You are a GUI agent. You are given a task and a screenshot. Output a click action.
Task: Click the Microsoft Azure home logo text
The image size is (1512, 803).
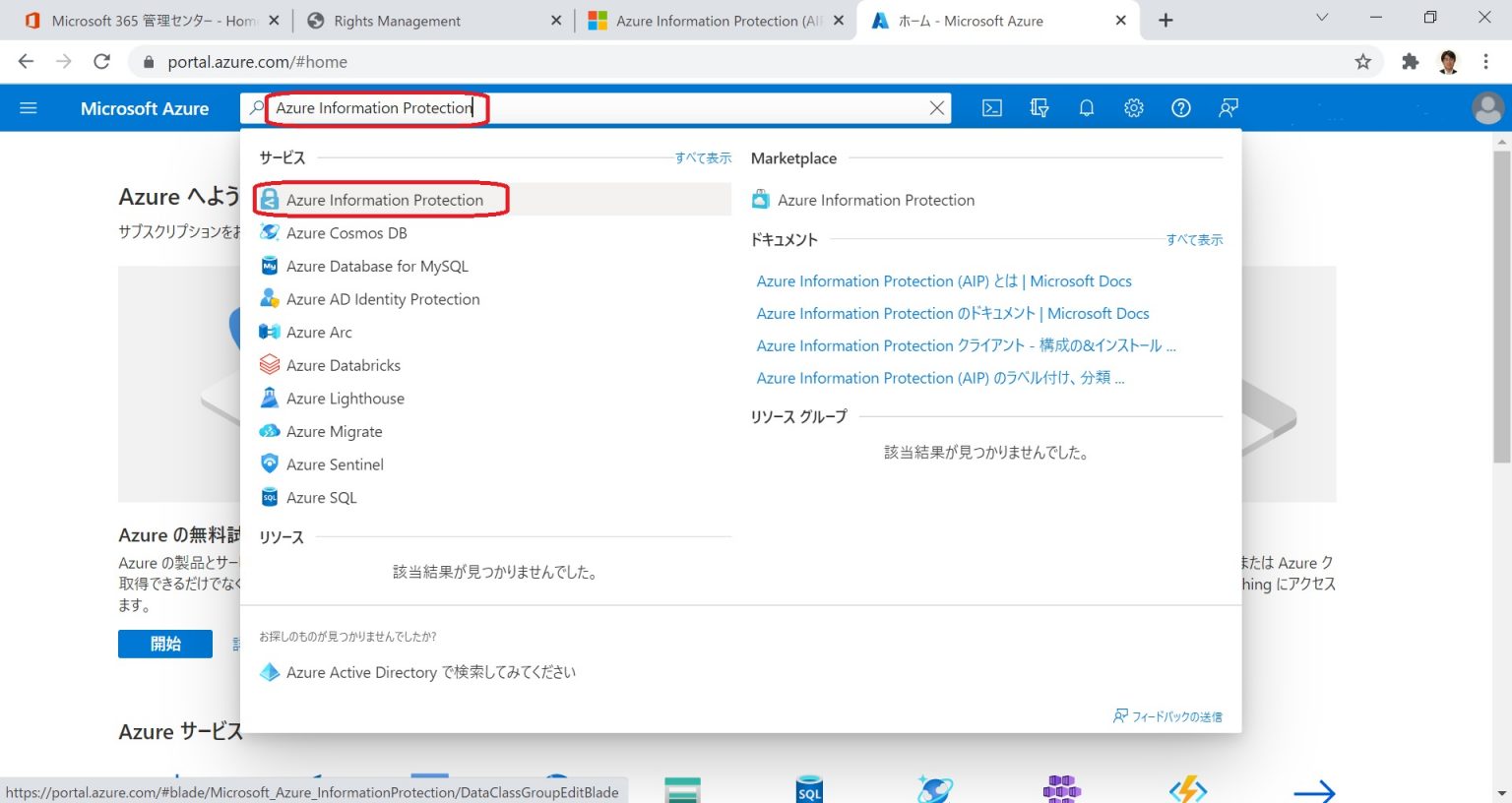(x=145, y=108)
